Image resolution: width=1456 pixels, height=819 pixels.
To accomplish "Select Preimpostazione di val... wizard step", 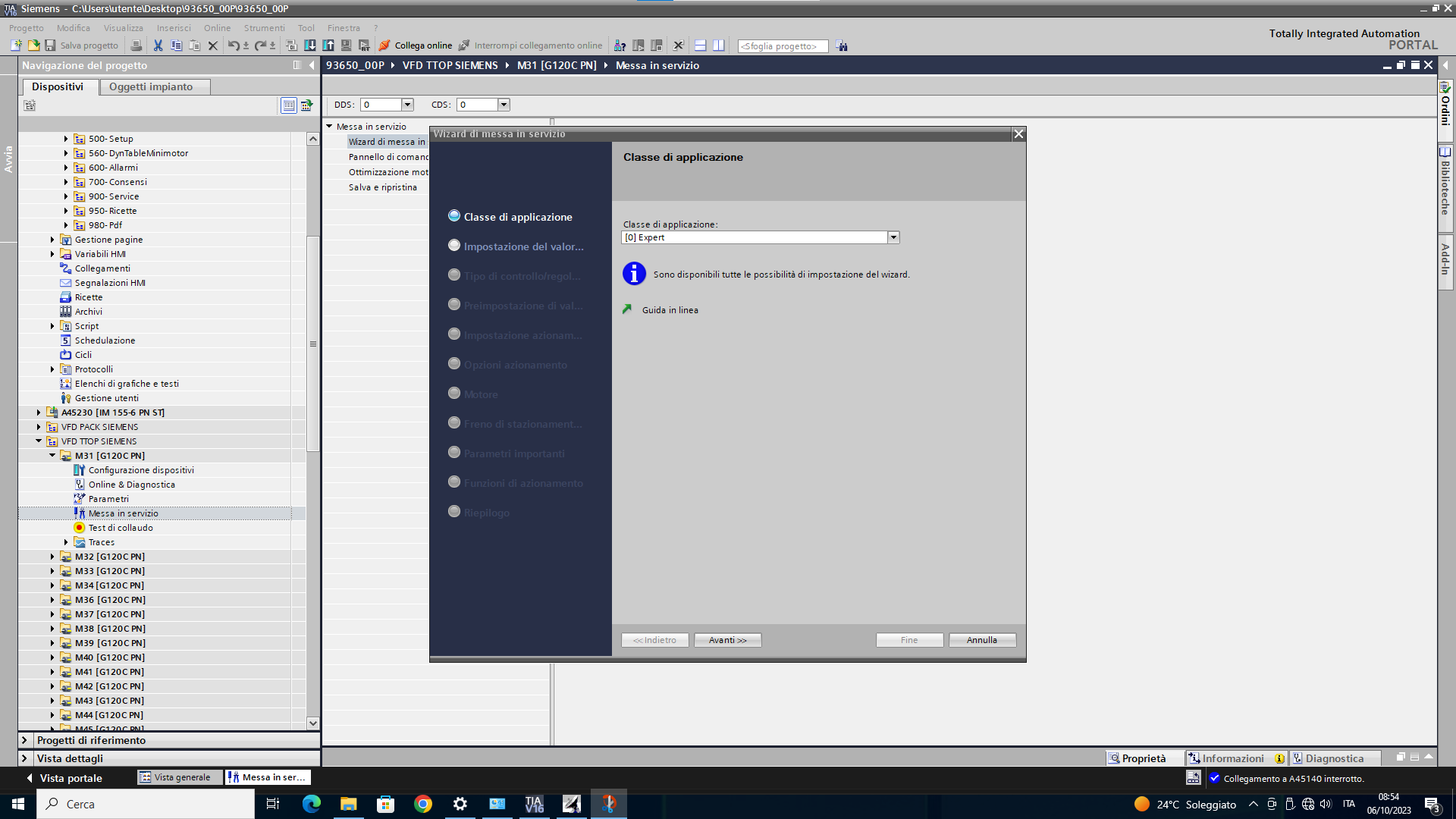I will [x=516, y=306].
